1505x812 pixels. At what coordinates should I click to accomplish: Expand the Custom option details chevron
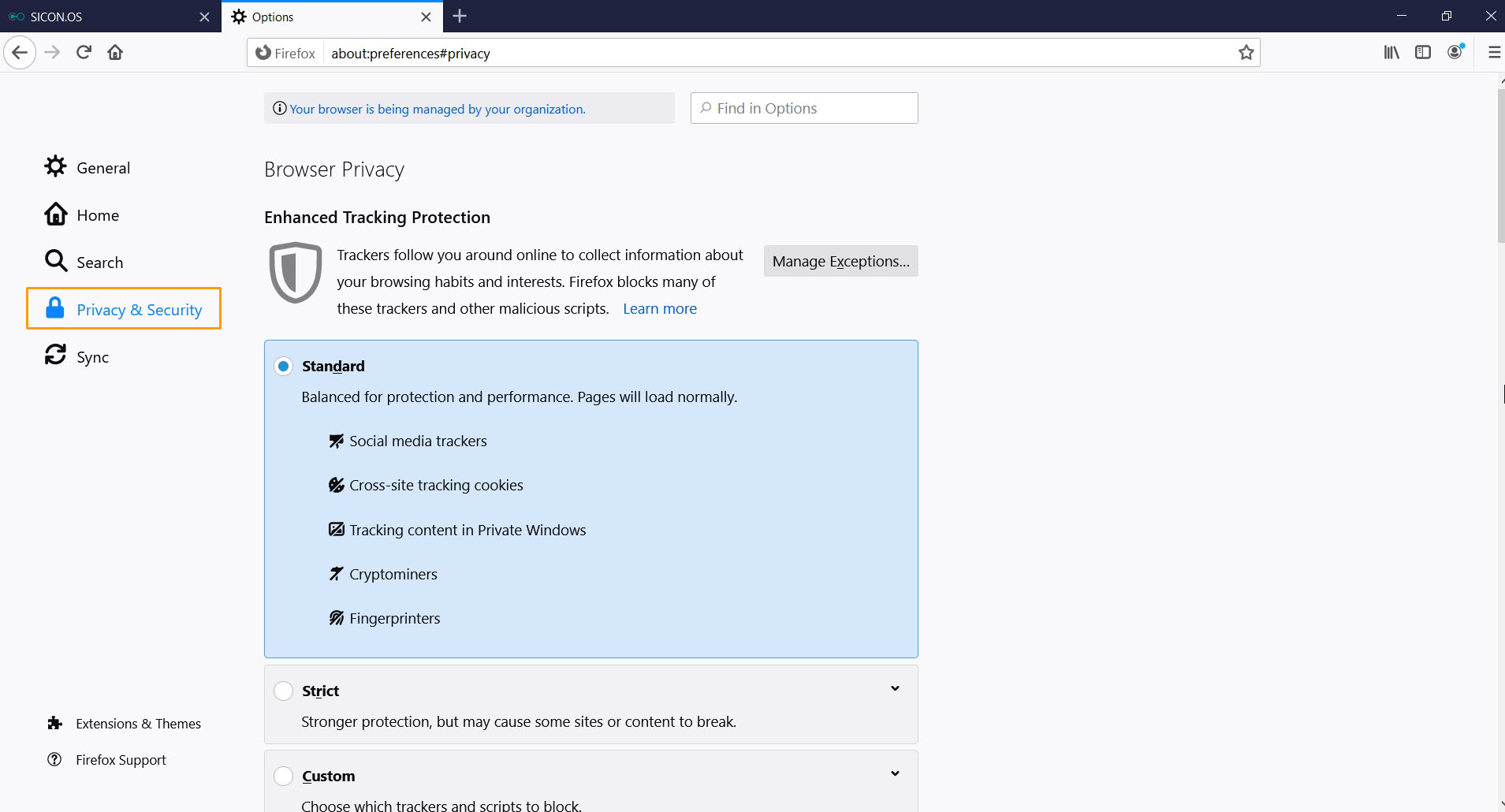[x=895, y=774]
